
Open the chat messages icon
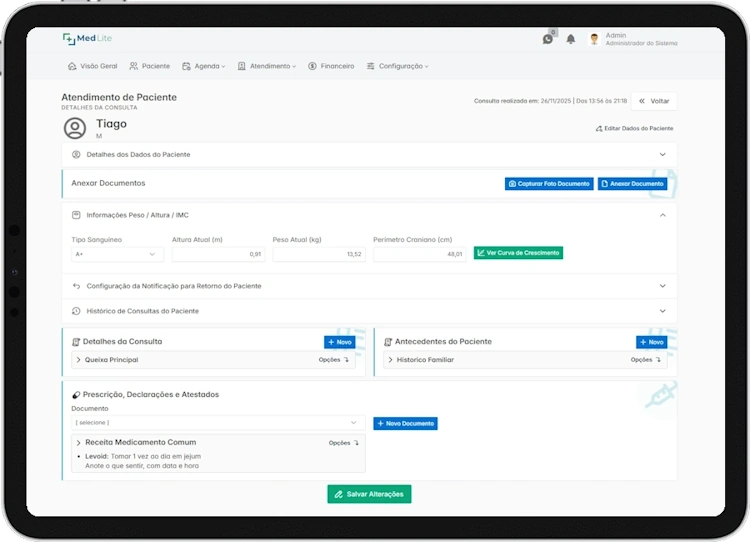[548, 39]
